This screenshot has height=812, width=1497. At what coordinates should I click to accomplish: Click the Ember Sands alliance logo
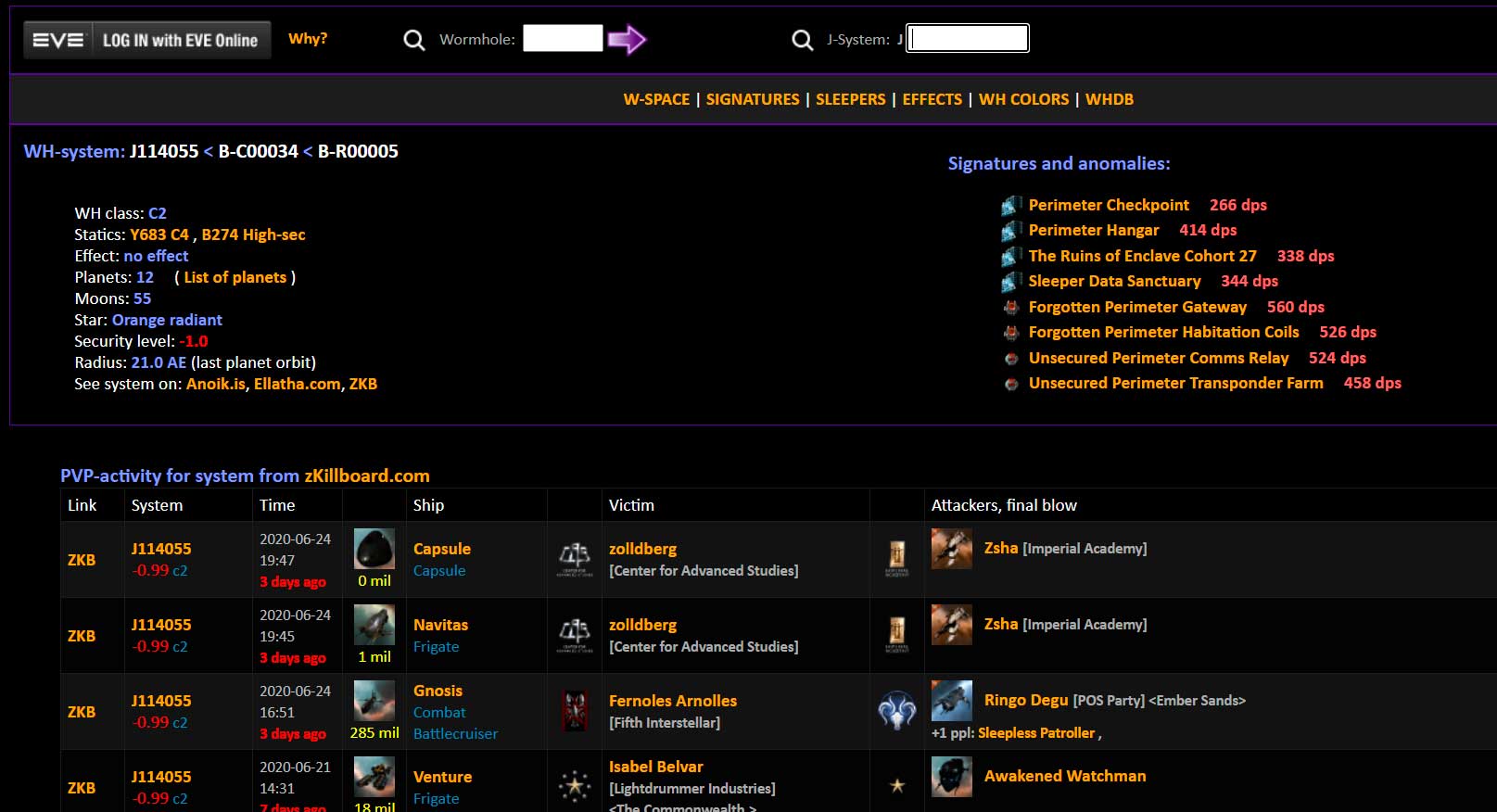pos(897,711)
